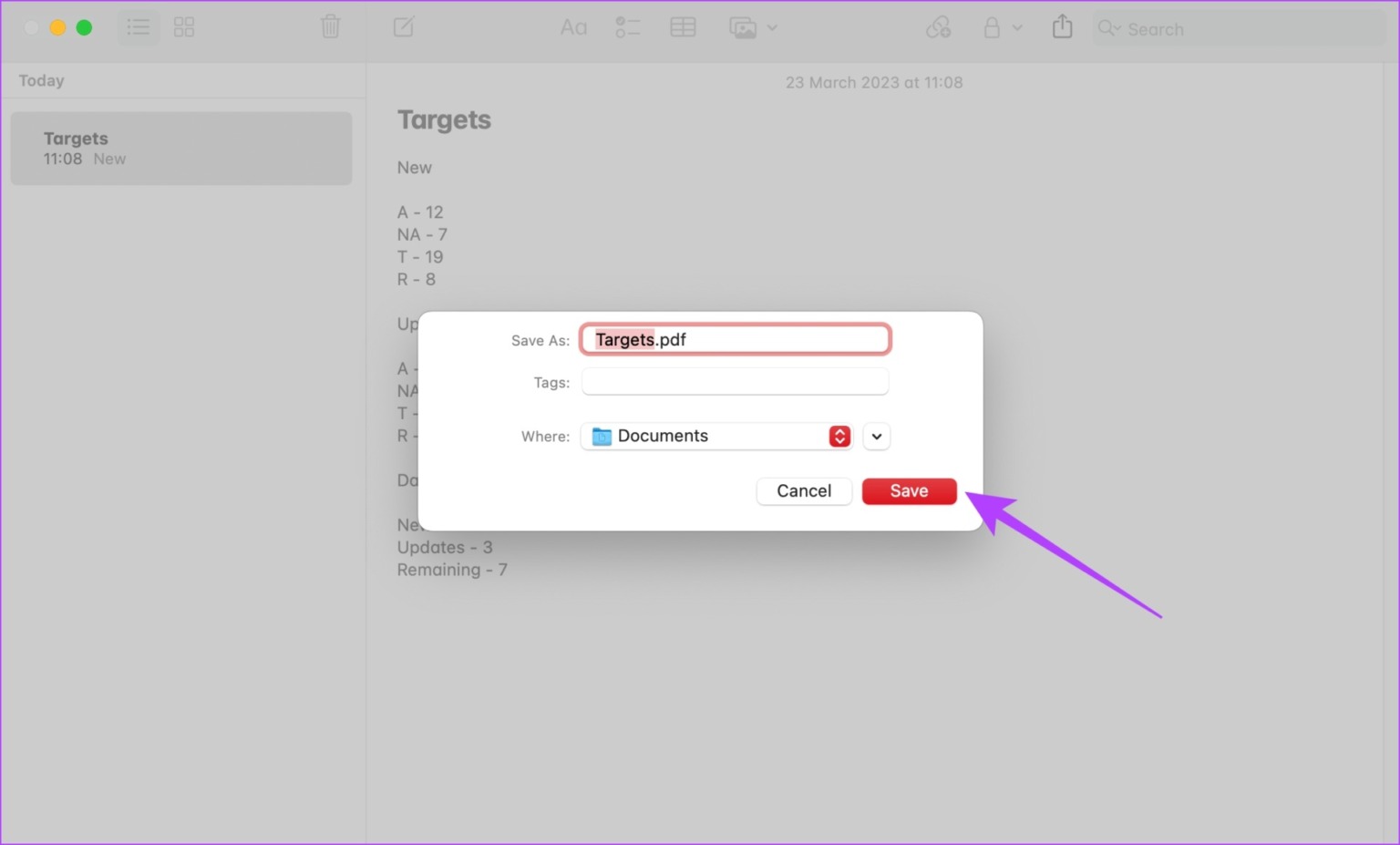This screenshot has height=845, width=1400.
Task: Click the magnifier in the Search field
Action: pos(1107,28)
